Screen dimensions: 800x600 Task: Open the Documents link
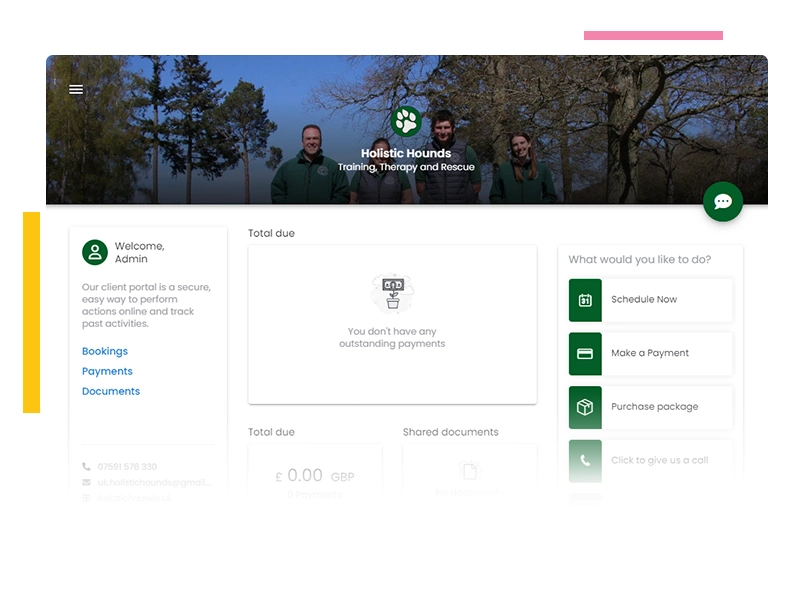click(x=111, y=391)
